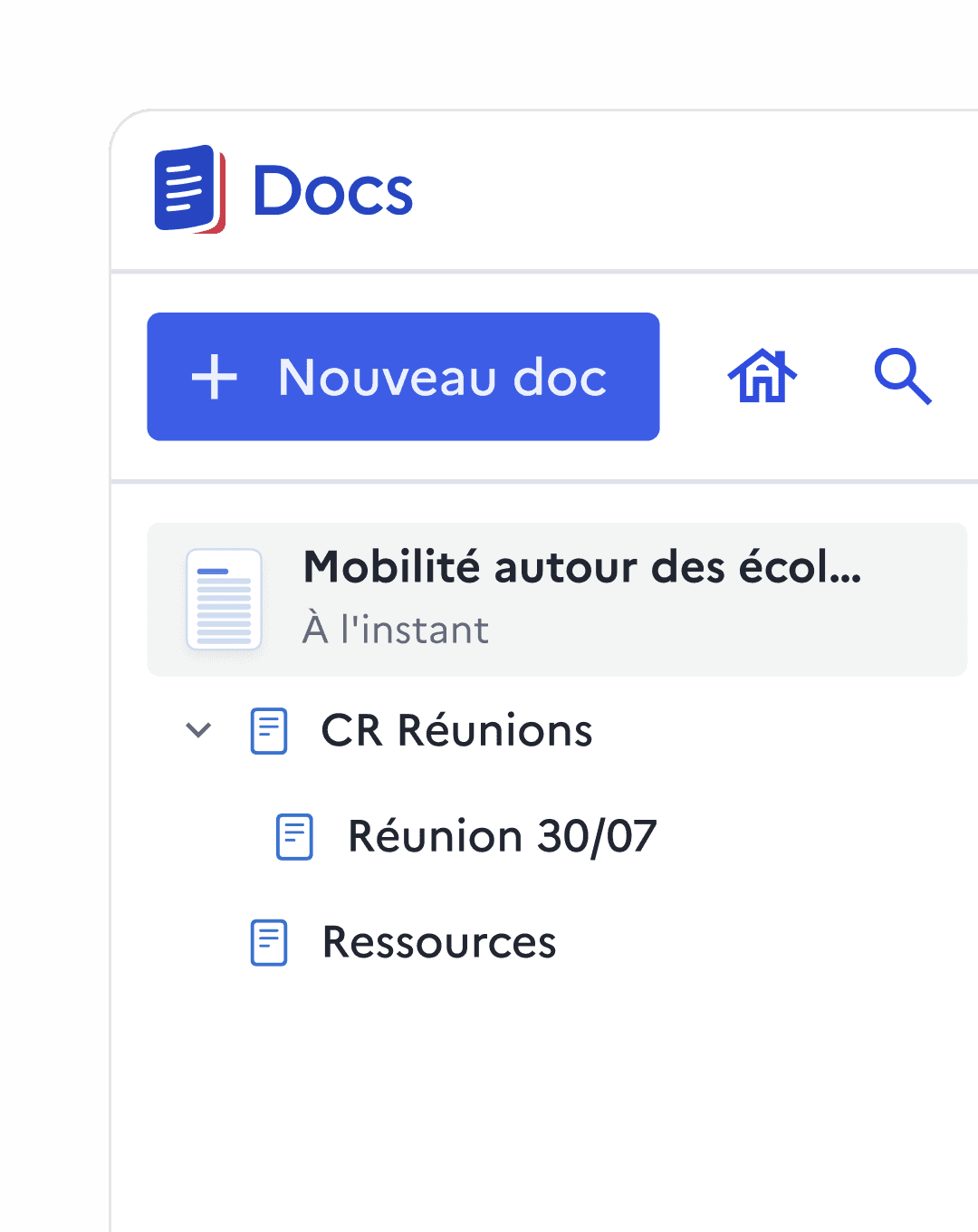Viewport: 978px width, 1232px height.
Task: Open the CR Réunions document label
Action: pyautogui.click(x=456, y=731)
